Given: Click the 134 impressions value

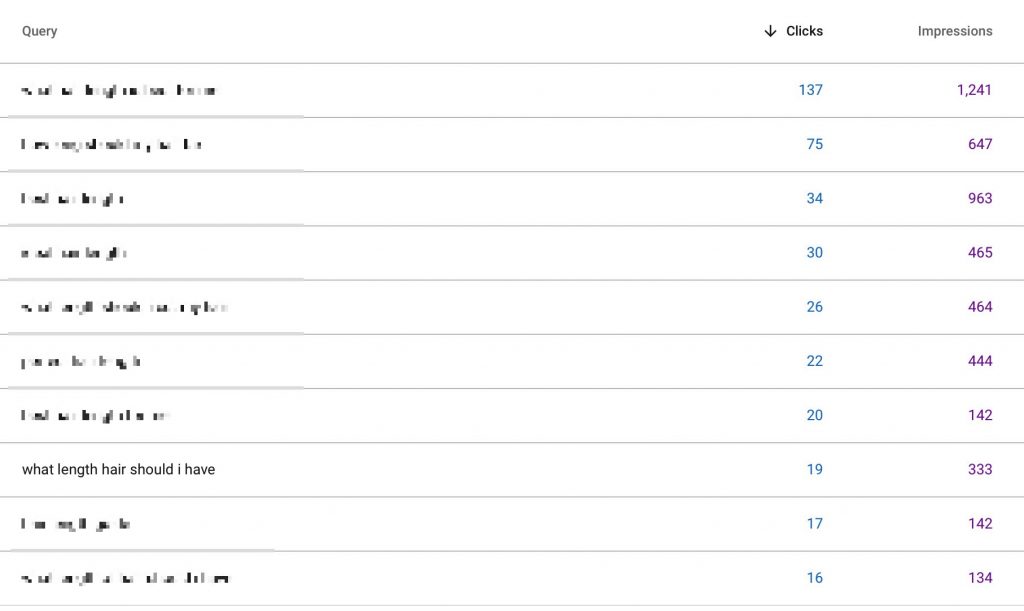Looking at the screenshot, I should coord(980,578).
